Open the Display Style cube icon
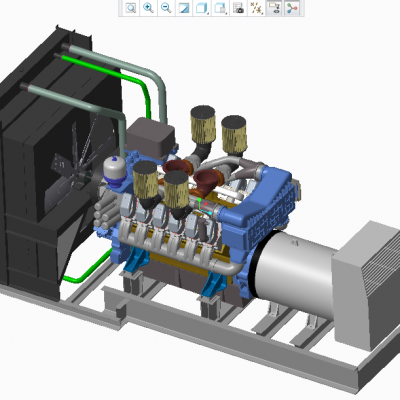This screenshot has width=400, height=400. pyautogui.click(x=202, y=8)
